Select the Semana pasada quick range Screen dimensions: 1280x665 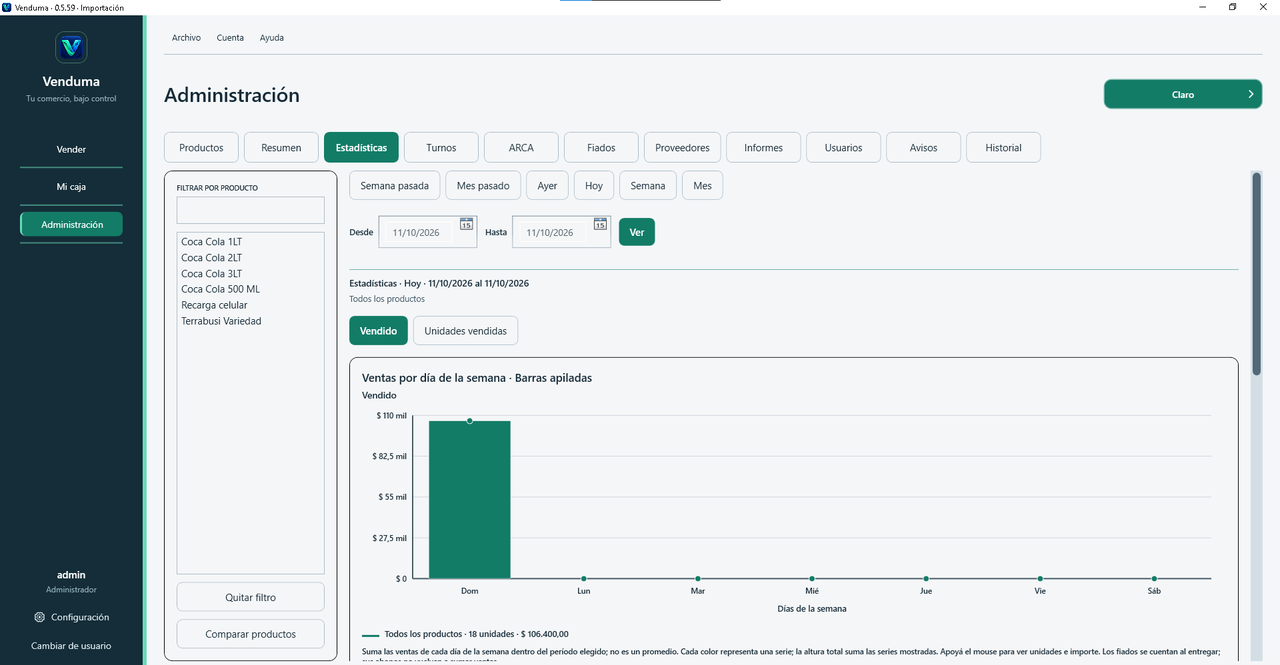click(394, 186)
